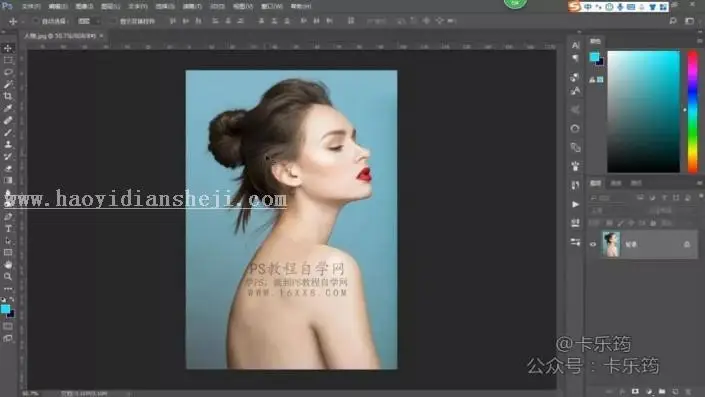Toggle lock transparent pixels icon
Viewport: 705px width, 397px height.
(610, 223)
